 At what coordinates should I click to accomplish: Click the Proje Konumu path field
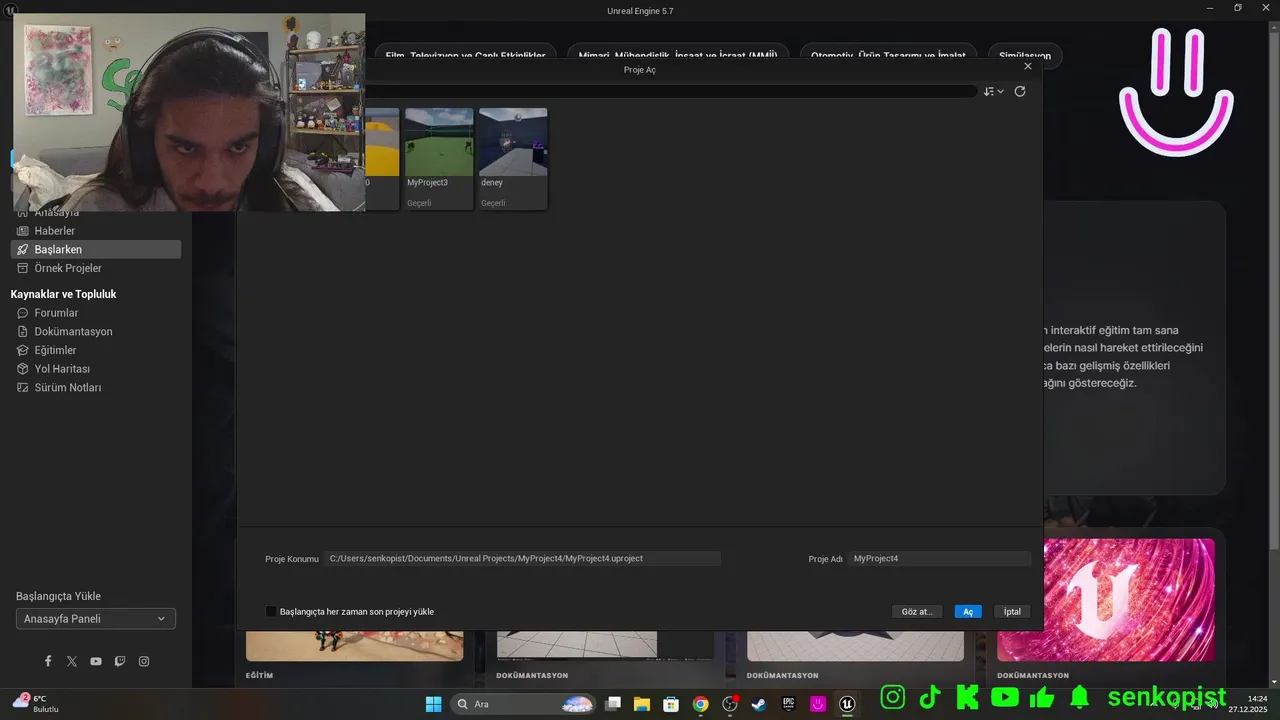[x=522, y=559]
